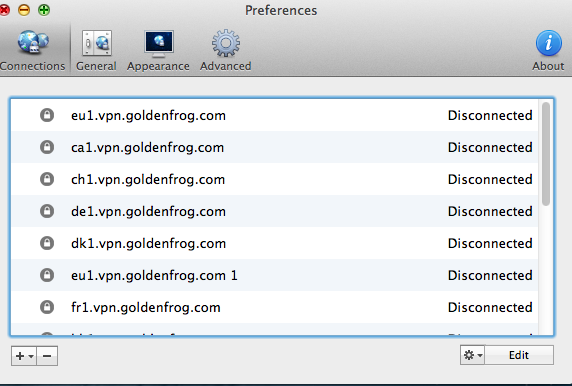The image size is (572, 386).
Task: Click the lock icon beside de1.vpn.goldenfrog.com
Action: (47, 211)
